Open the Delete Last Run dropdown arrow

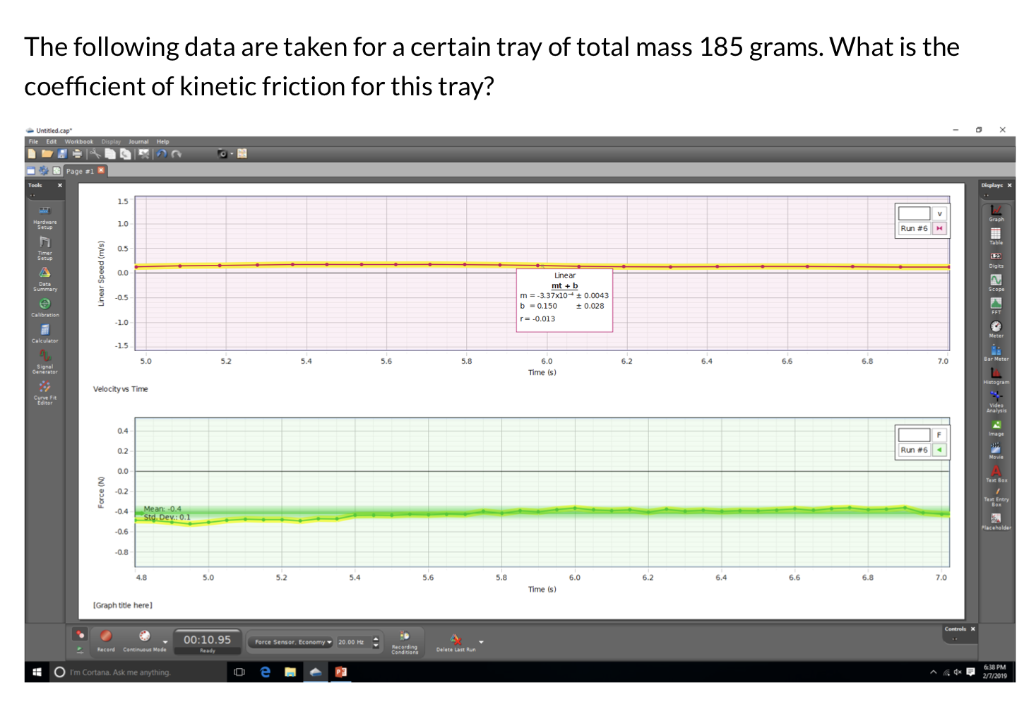tap(480, 644)
